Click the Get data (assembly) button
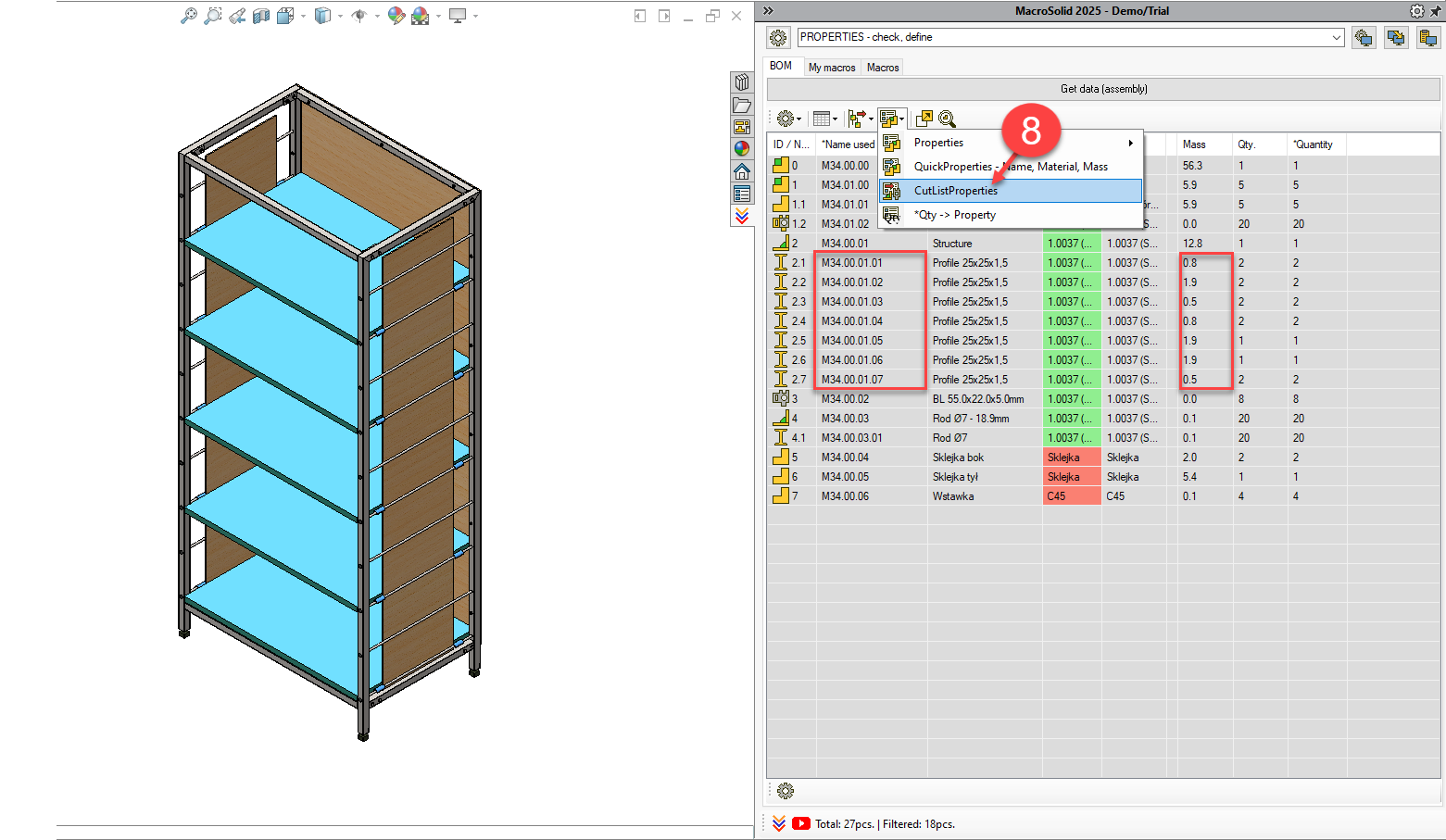 point(1103,89)
